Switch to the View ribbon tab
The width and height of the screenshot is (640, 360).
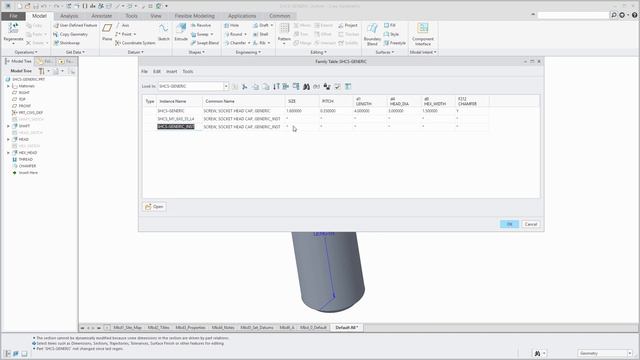tap(156, 16)
